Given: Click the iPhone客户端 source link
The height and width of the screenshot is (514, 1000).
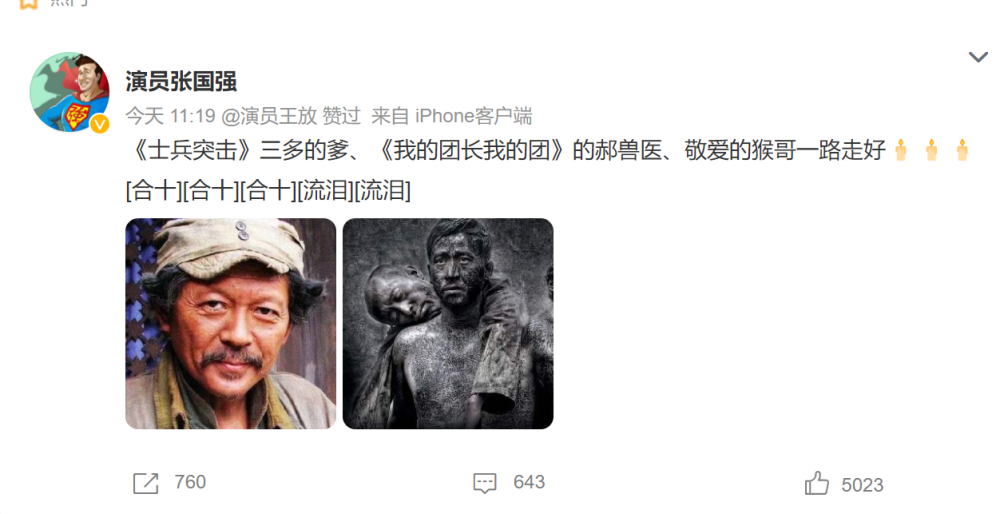Looking at the screenshot, I should (x=473, y=116).
